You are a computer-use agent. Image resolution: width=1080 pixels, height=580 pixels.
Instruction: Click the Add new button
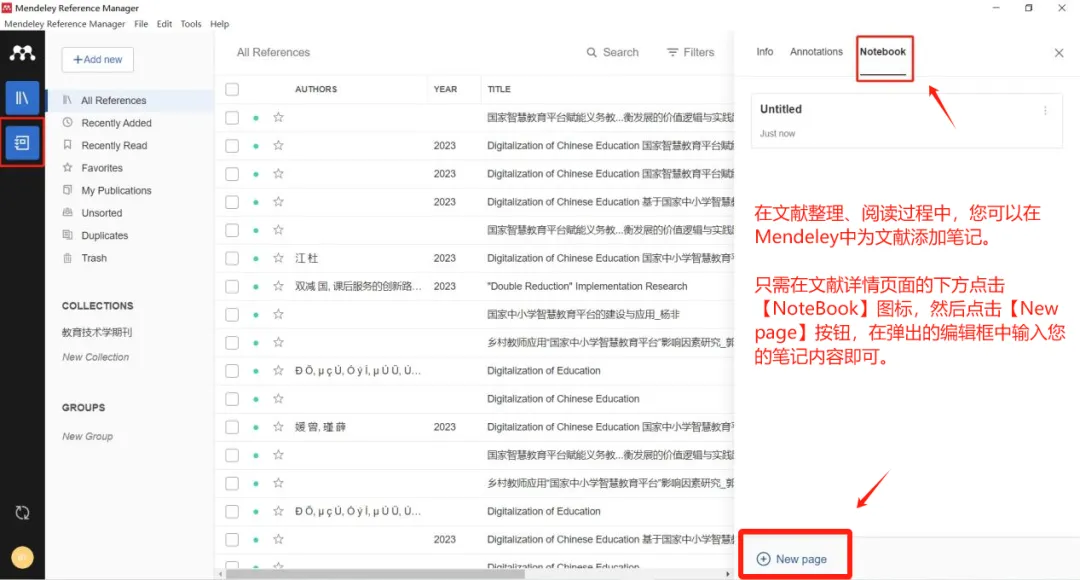[x=98, y=60]
